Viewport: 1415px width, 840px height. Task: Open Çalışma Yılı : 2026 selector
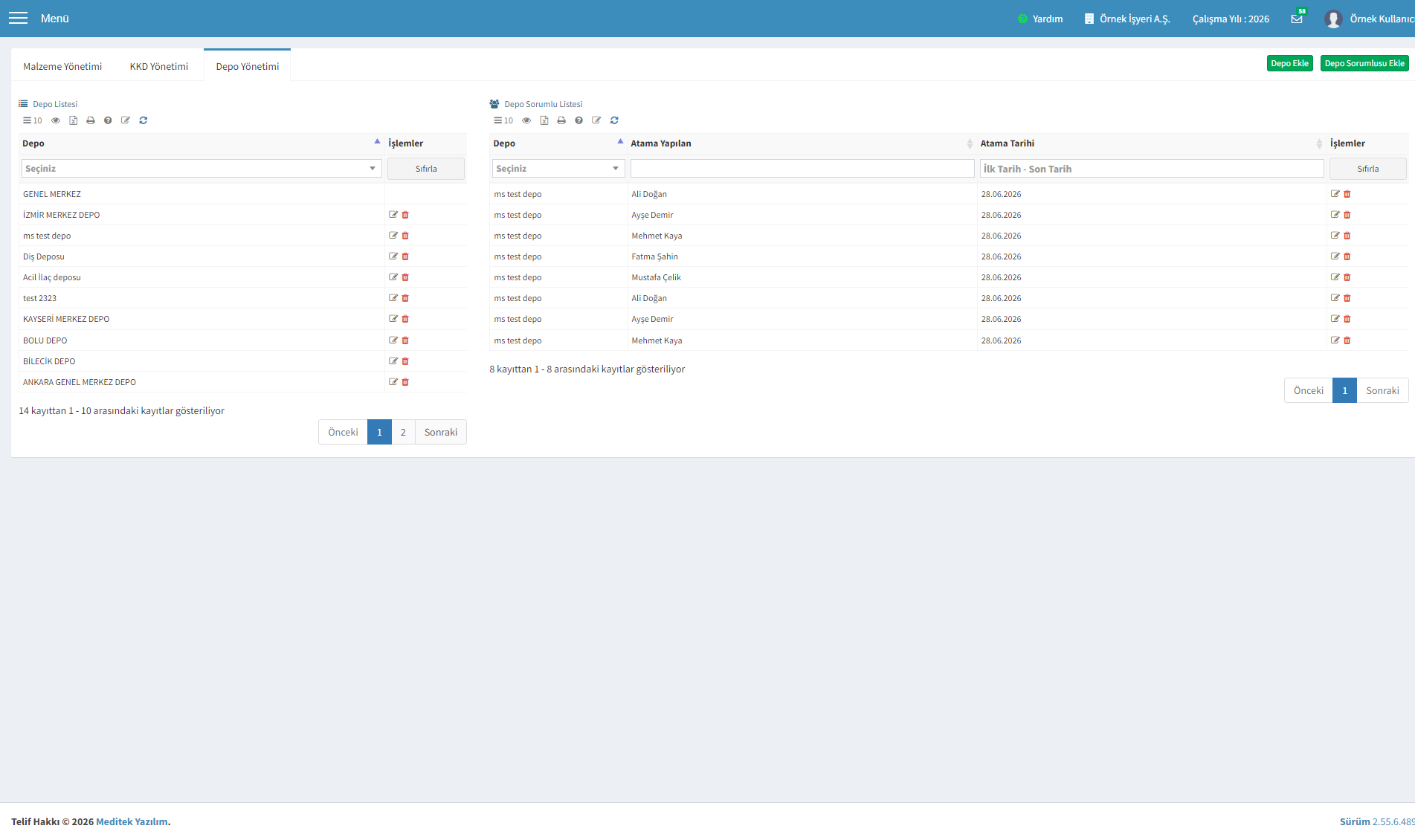tap(1231, 19)
